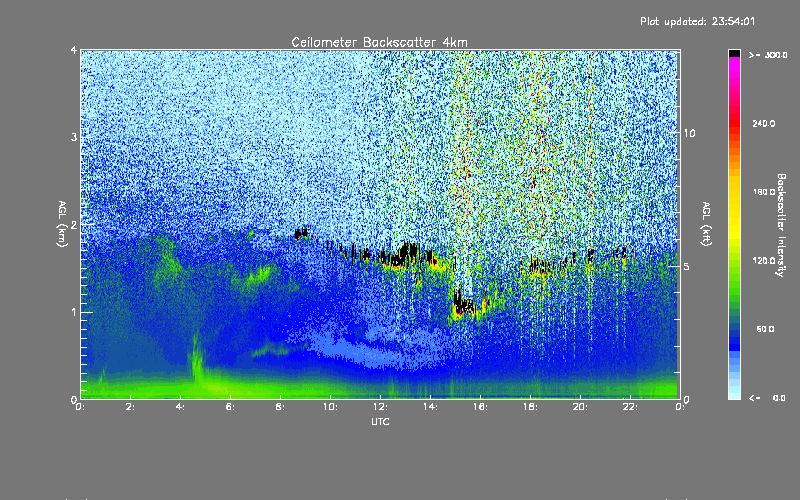Image resolution: width=800 pixels, height=500 pixels.
Task: Click the "<= 0.0" colorbar value
Action: tap(767, 398)
